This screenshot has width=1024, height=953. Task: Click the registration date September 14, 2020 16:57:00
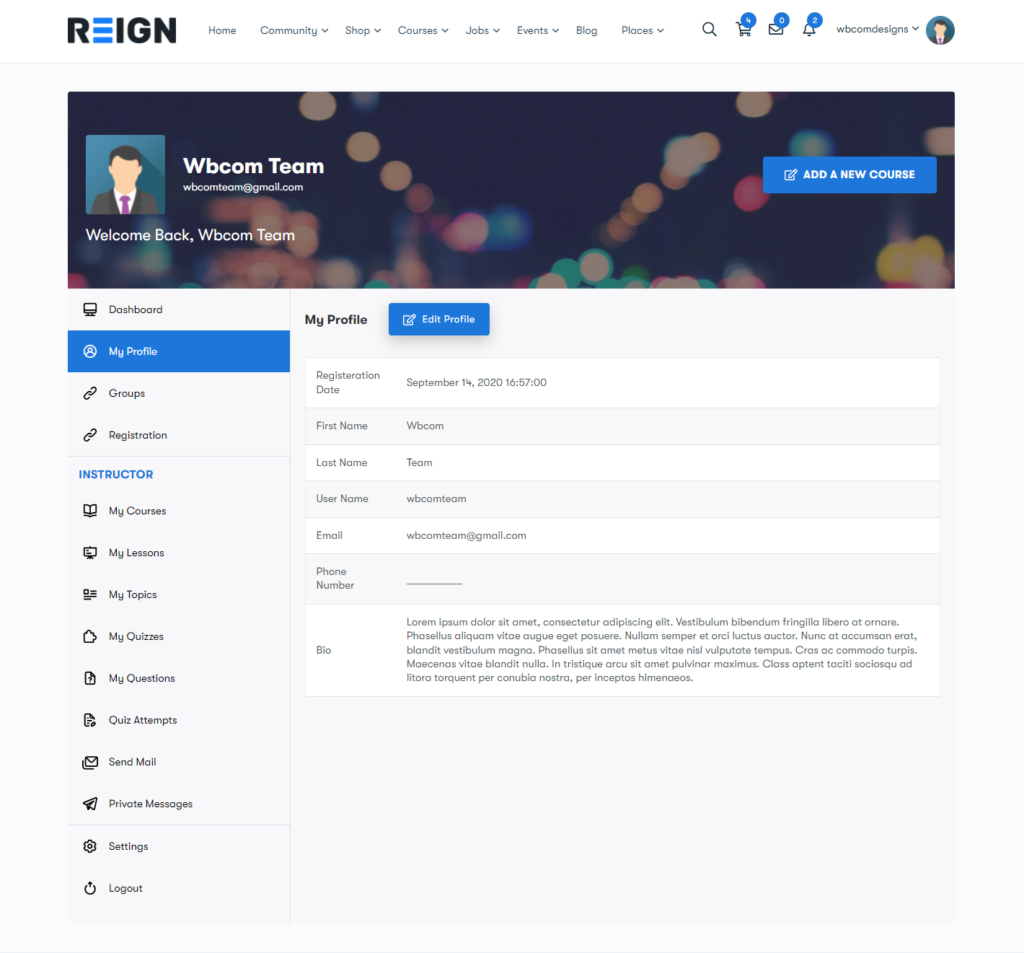point(476,383)
